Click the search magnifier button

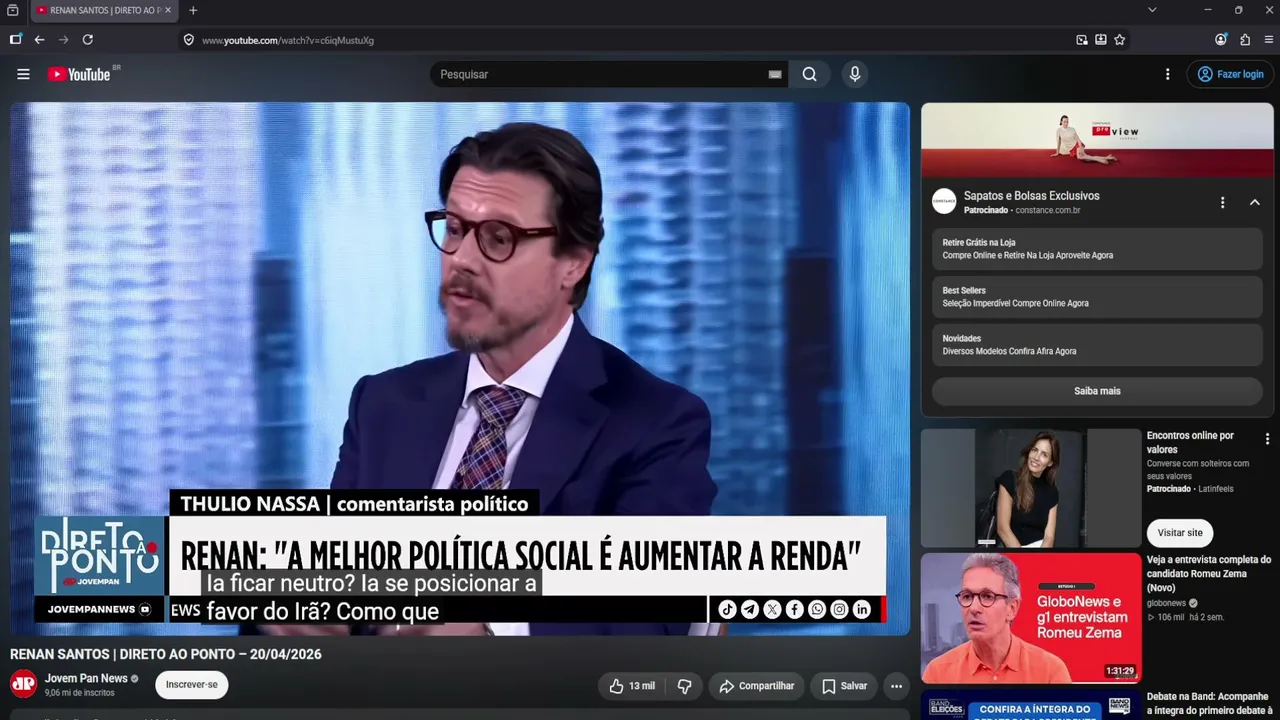coord(809,74)
